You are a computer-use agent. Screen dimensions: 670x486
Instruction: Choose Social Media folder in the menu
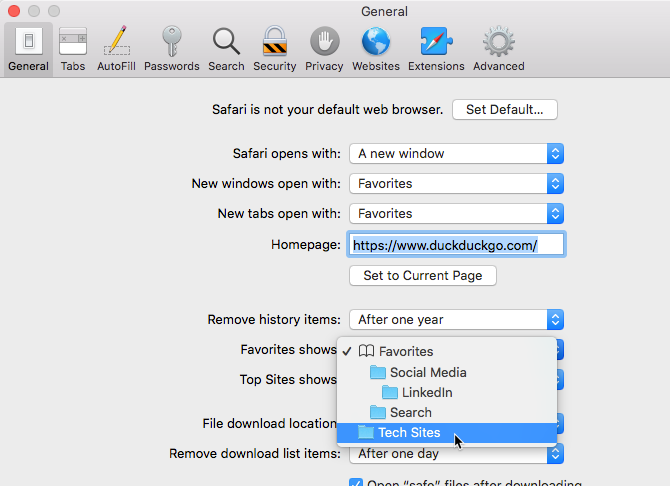tap(427, 372)
